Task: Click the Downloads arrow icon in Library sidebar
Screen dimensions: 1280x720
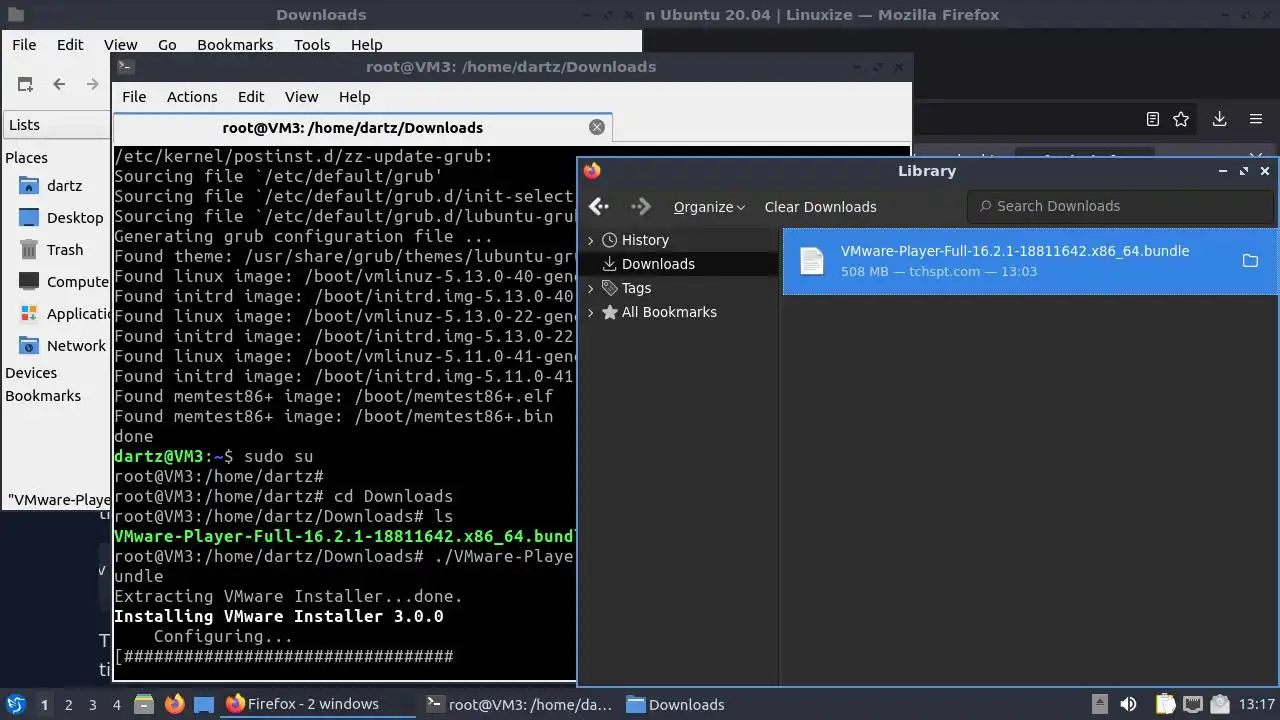Action: pyautogui.click(x=609, y=264)
